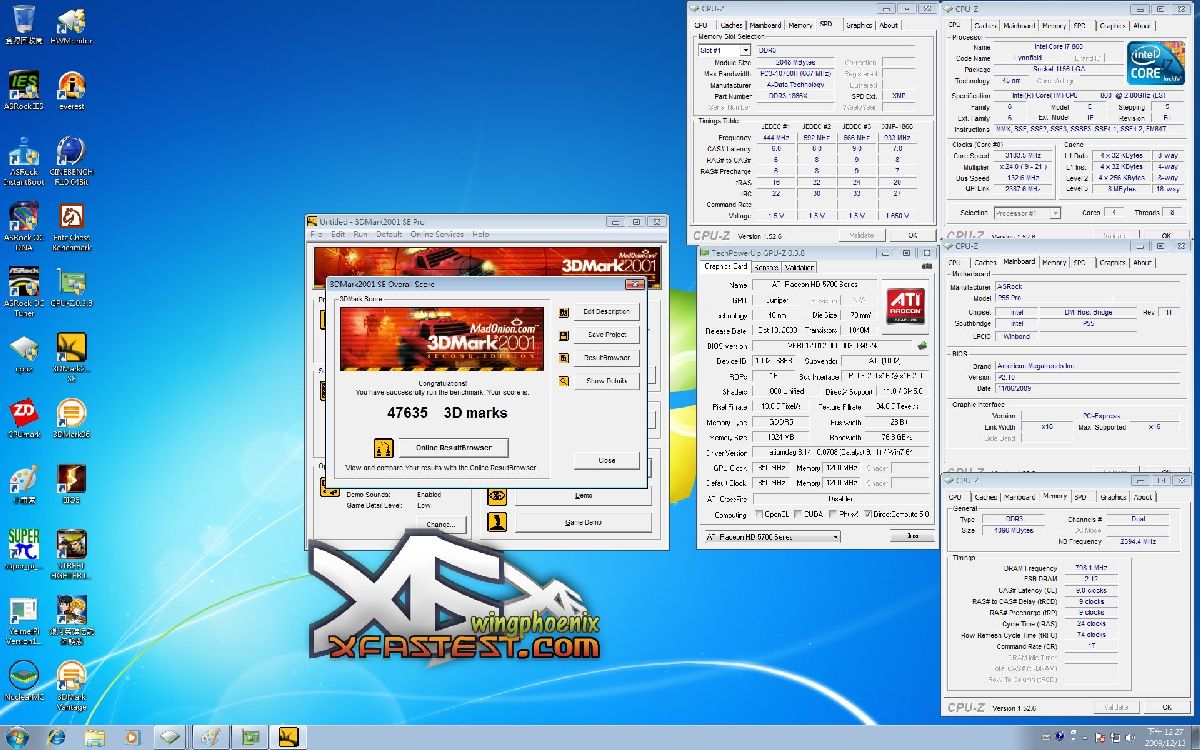Click the Close button in GPU-Z

(912, 536)
